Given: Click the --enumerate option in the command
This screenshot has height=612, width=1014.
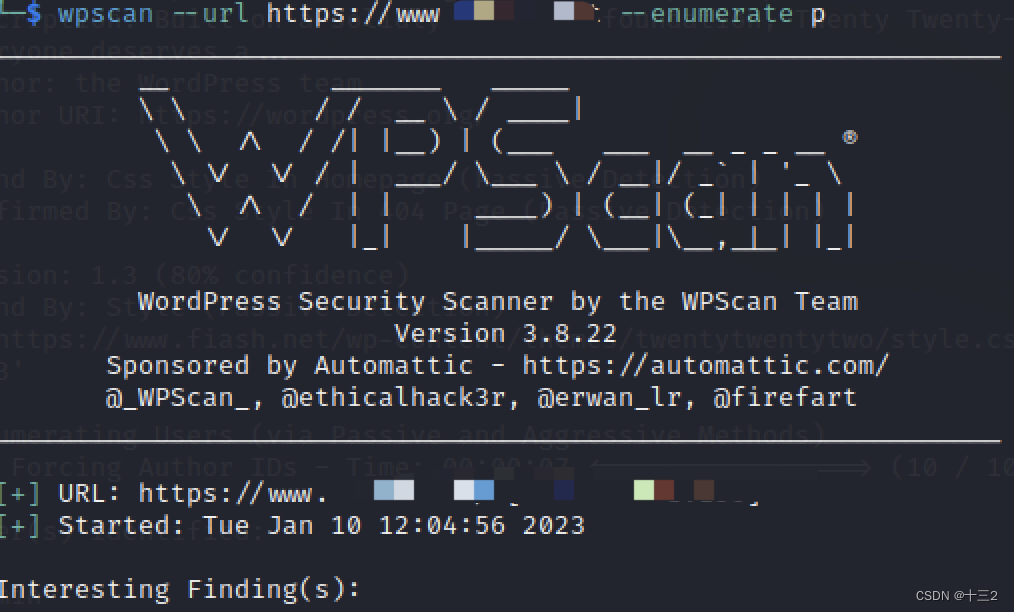Looking at the screenshot, I should 706,13.
